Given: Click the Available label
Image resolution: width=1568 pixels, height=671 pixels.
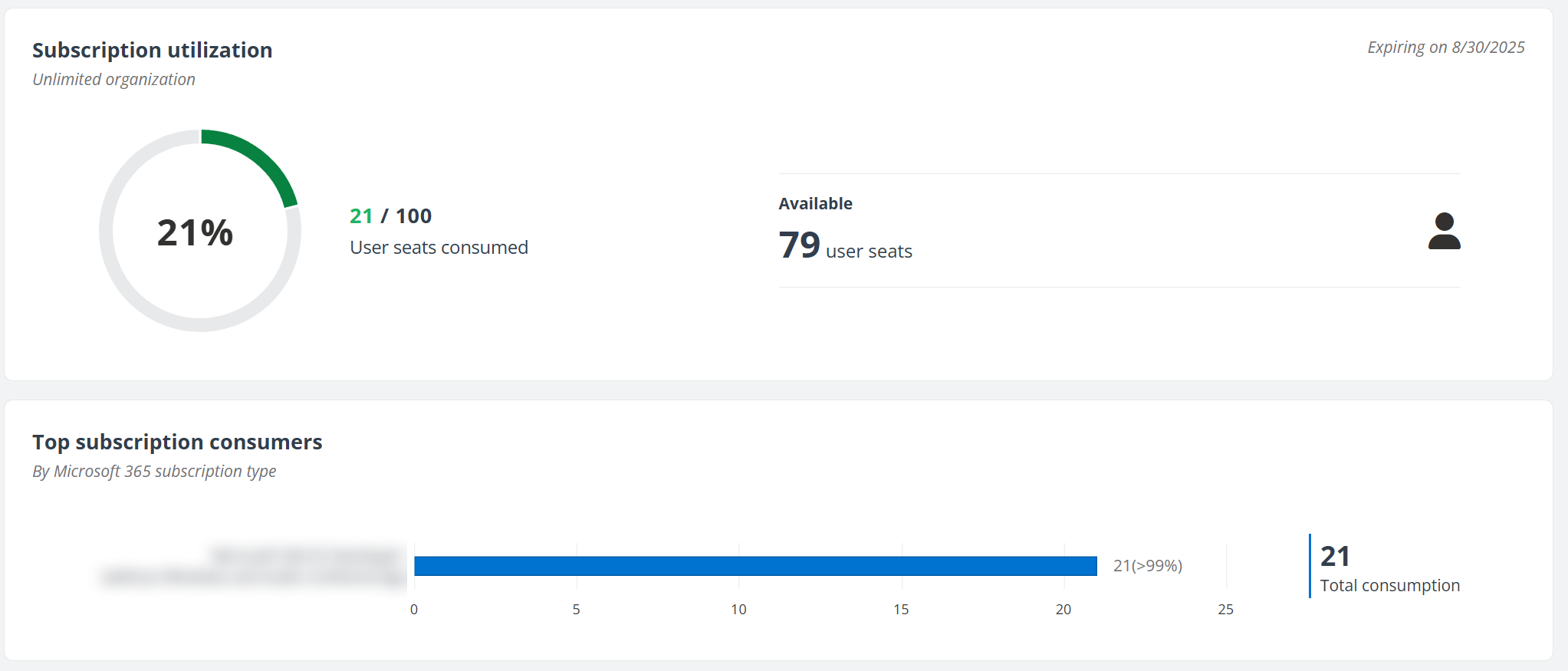Looking at the screenshot, I should tap(815, 204).
